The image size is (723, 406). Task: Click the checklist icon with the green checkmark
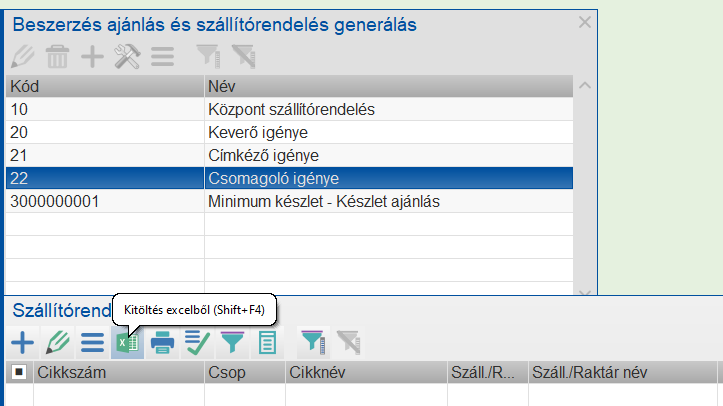[196, 343]
